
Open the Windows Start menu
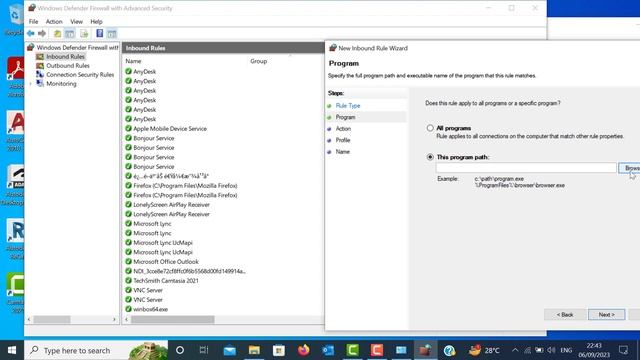tap(12, 350)
